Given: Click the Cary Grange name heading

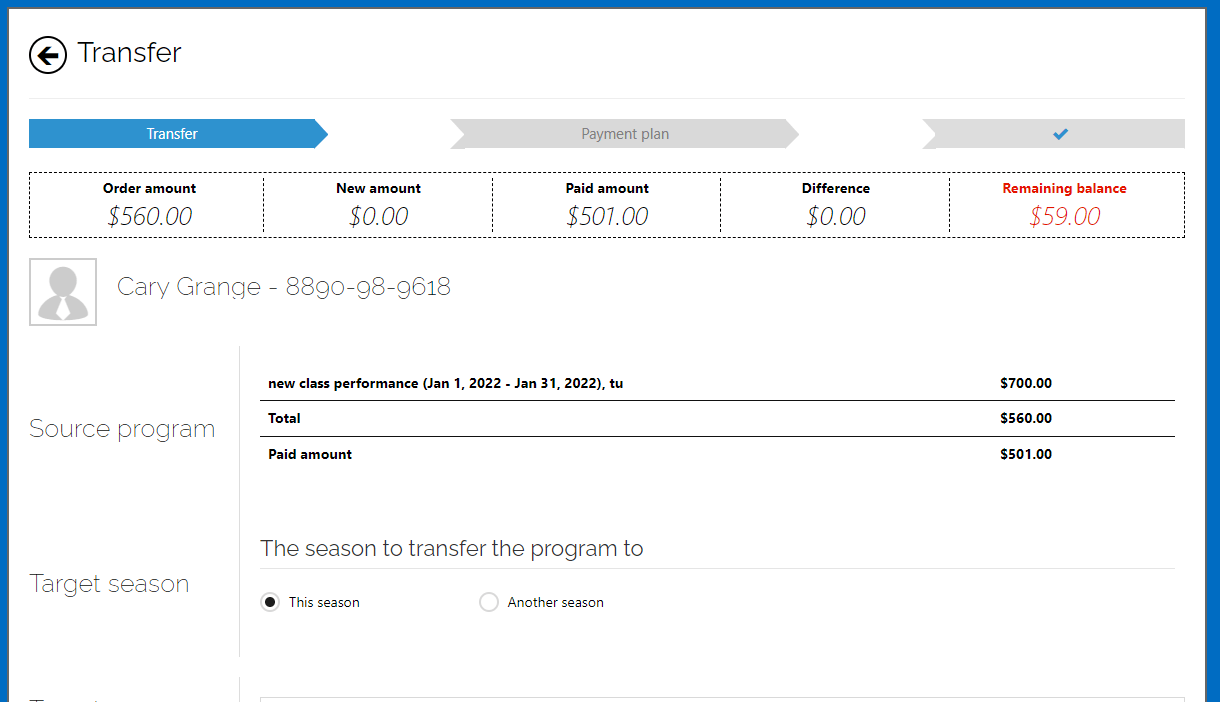Looking at the screenshot, I should pyautogui.click(x=284, y=287).
